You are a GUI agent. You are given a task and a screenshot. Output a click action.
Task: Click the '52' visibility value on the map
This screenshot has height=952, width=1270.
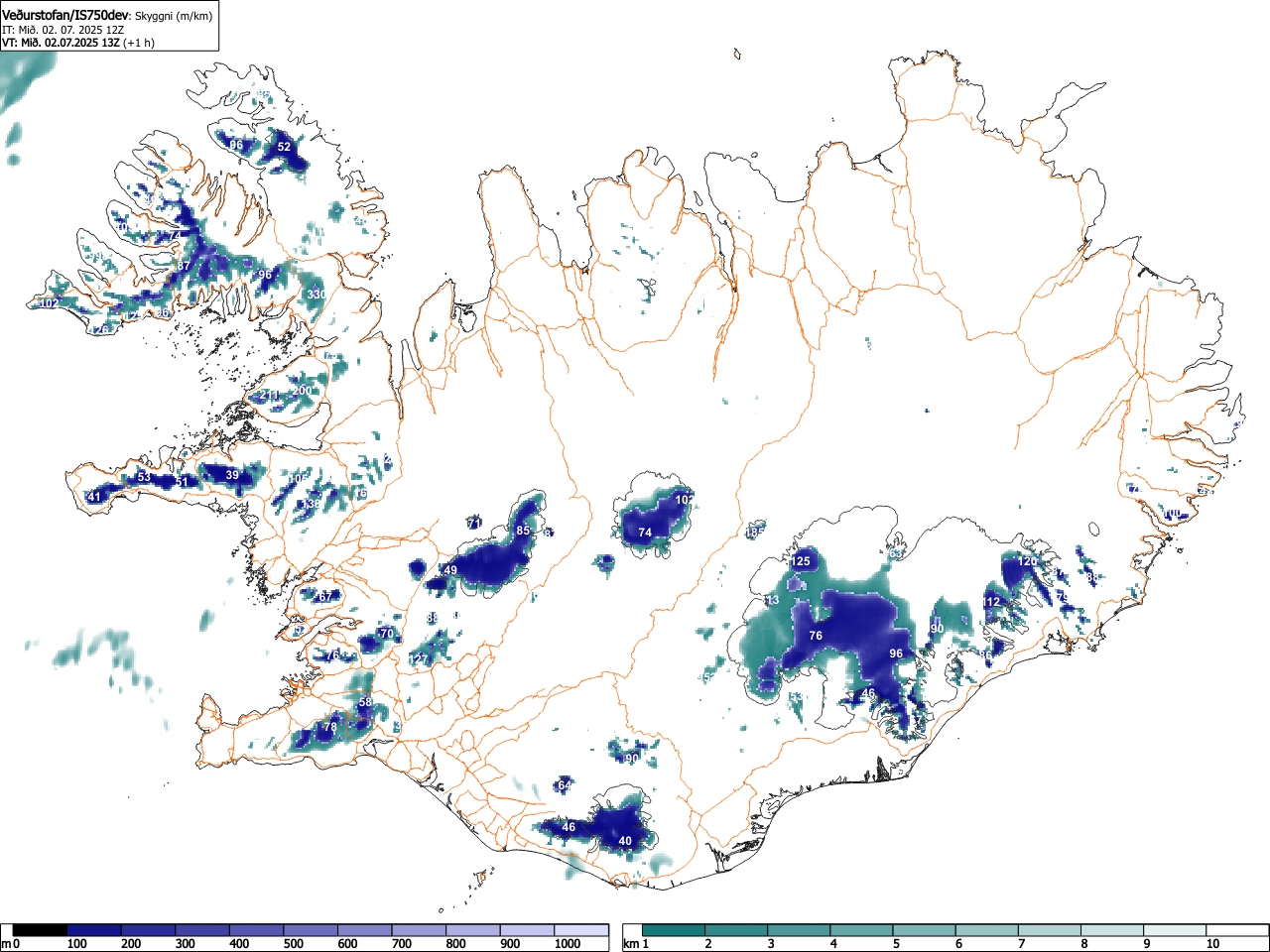(x=284, y=146)
